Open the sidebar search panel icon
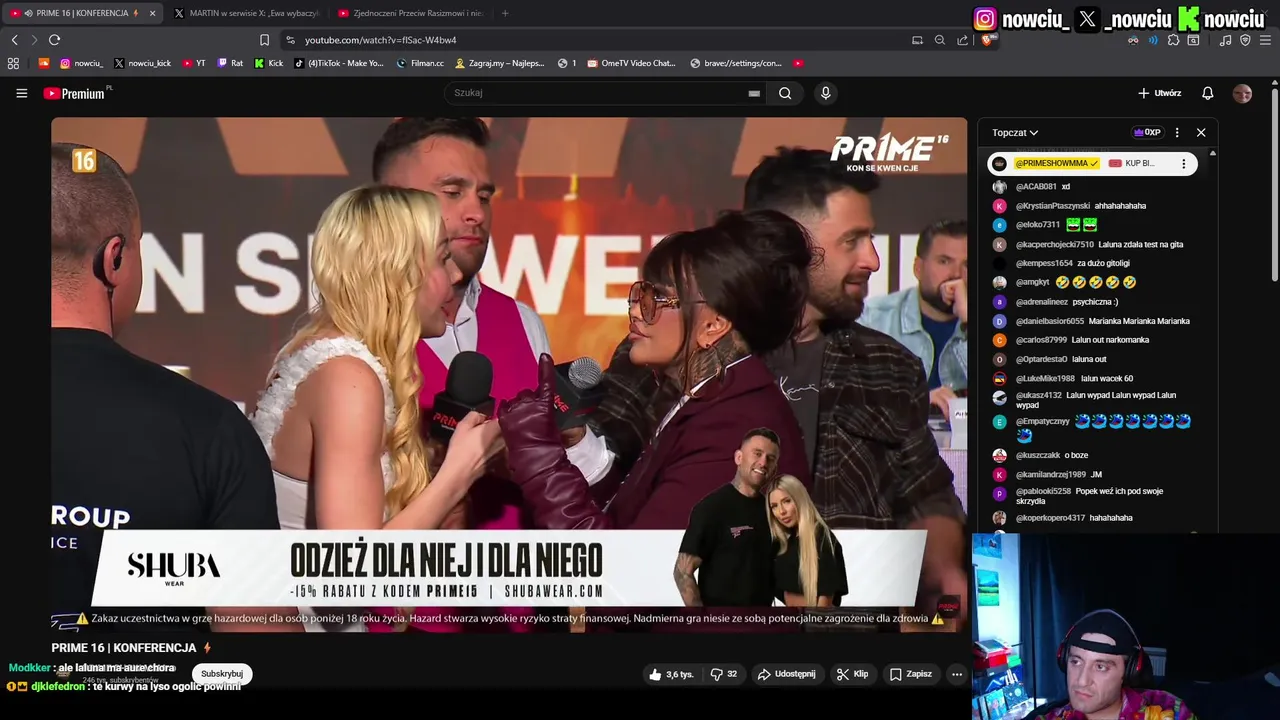Image resolution: width=1280 pixels, height=720 pixels. pyautogui.click(x=1193, y=40)
